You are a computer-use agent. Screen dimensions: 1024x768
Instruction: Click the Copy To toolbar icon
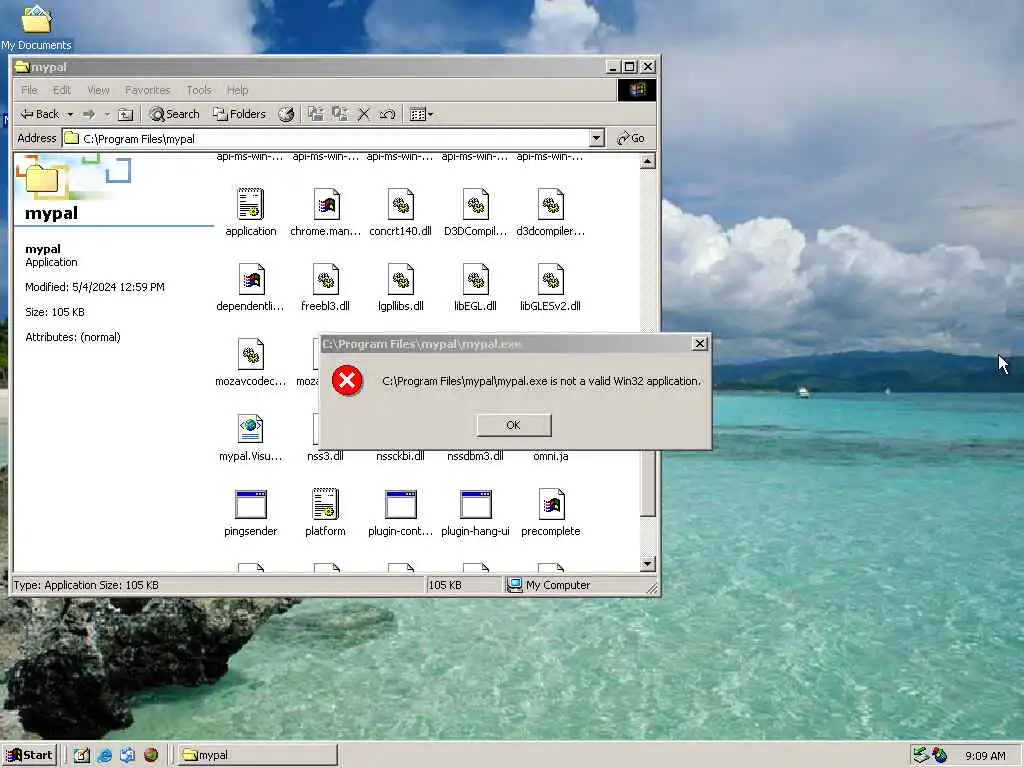[x=340, y=114]
